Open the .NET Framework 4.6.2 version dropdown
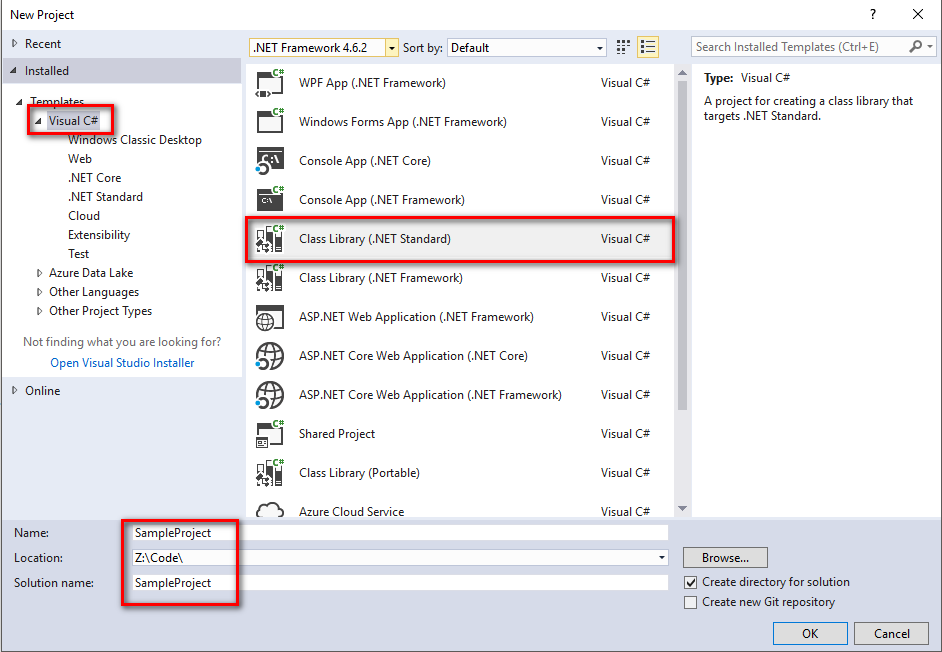 pyautogui.click(x=392, y=48)
